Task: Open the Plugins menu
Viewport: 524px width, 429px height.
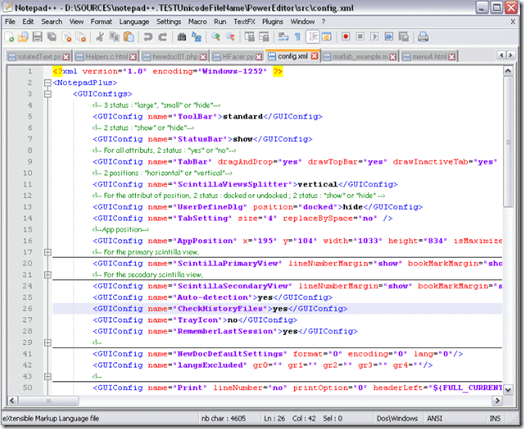Action: click(272, 22)
